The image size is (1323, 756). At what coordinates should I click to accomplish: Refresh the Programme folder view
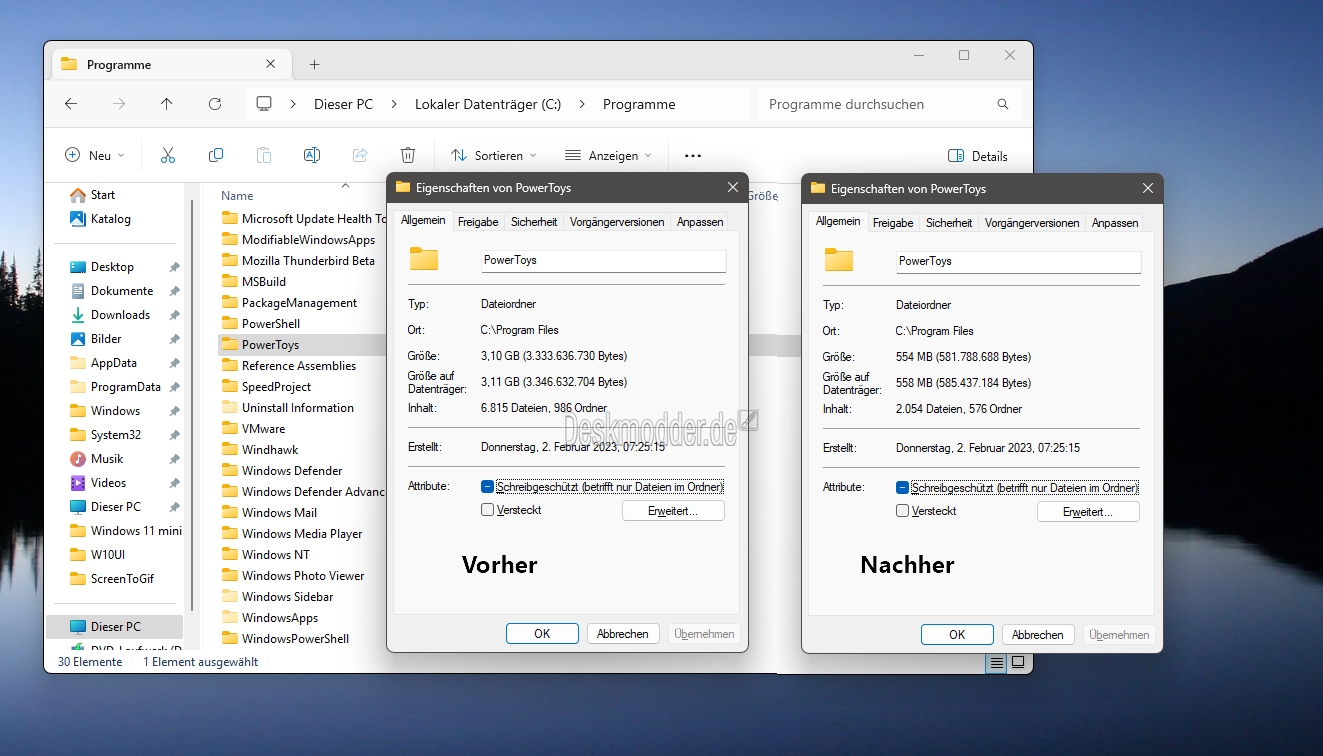[215, 104]
